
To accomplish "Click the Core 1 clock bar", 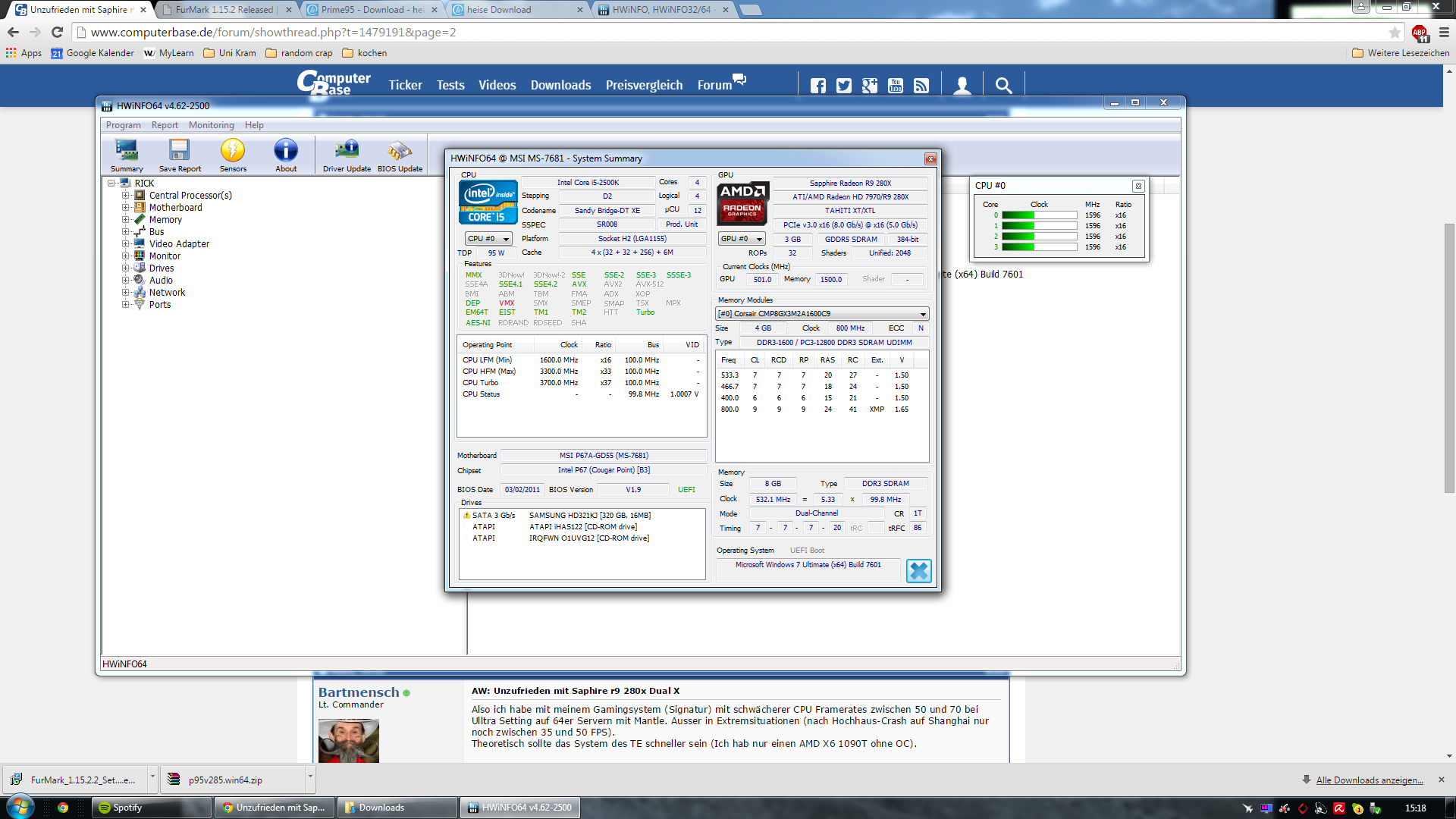I will [x=1039, y=226].
